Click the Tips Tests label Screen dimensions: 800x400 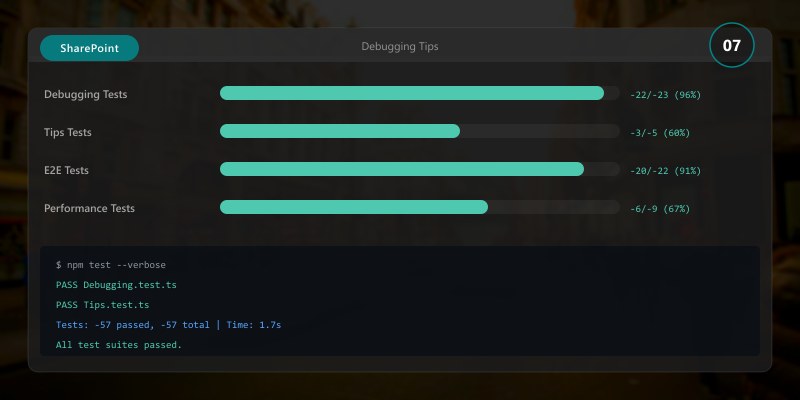[68, 132]
